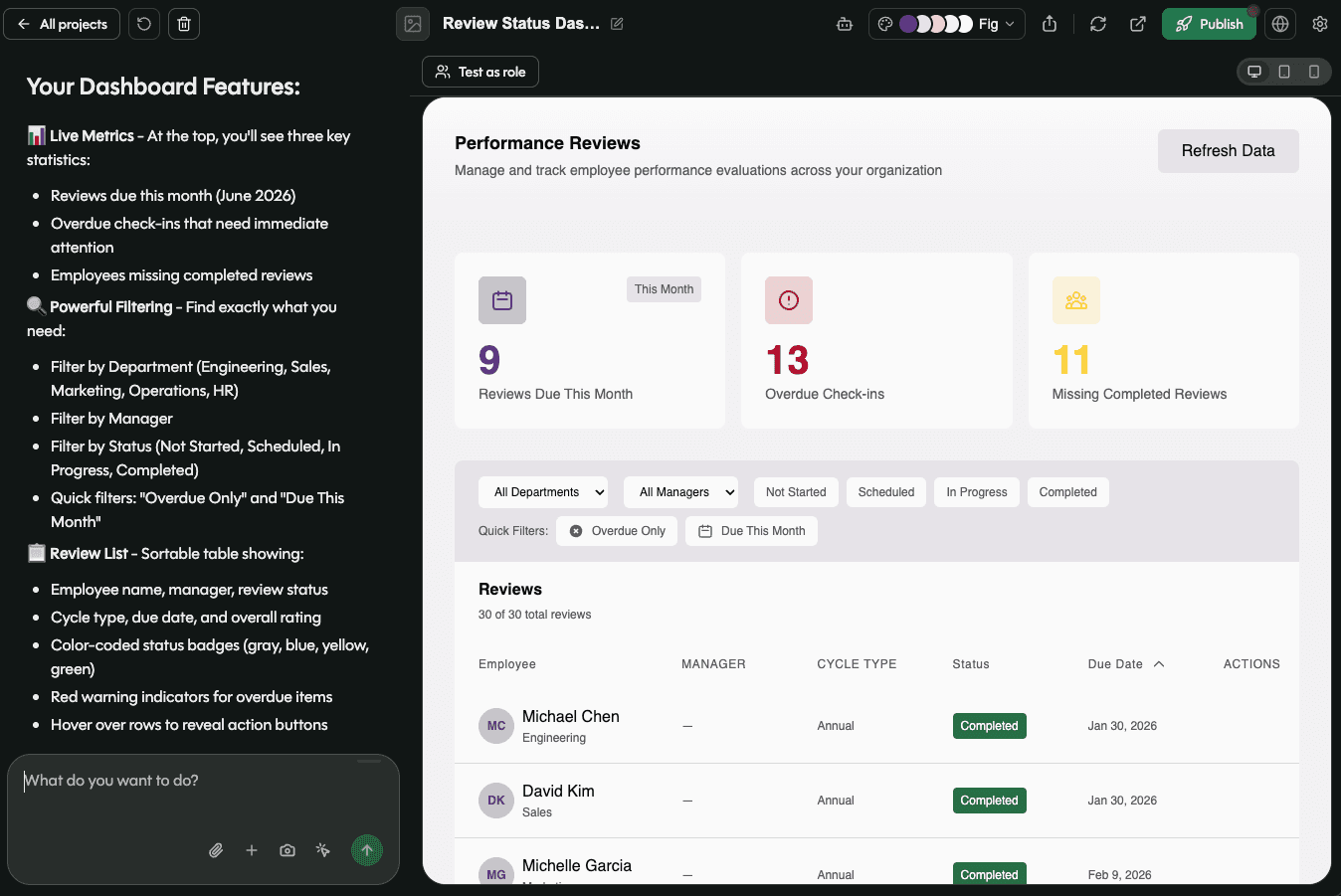Click the globe domain icon

pyautogui.click(x=1280, y=24)
